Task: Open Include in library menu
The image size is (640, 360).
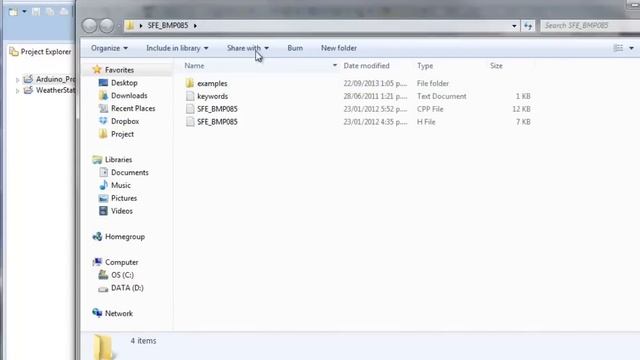Action: 177,48
